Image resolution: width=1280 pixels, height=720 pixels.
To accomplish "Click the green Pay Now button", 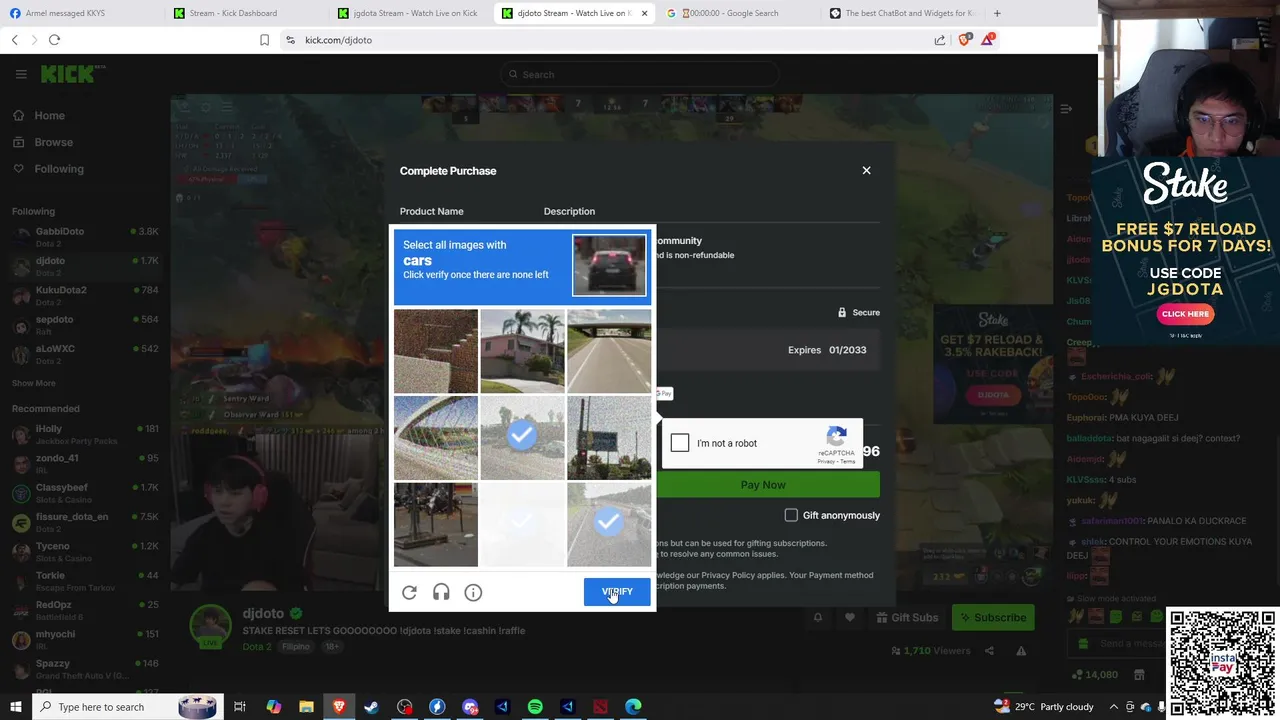I will tap(763, 485).
